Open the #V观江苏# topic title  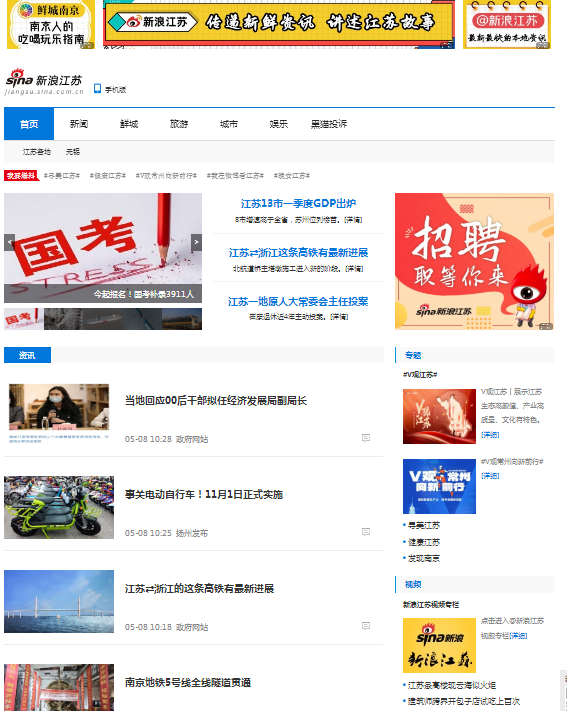[x=420, y=375]
